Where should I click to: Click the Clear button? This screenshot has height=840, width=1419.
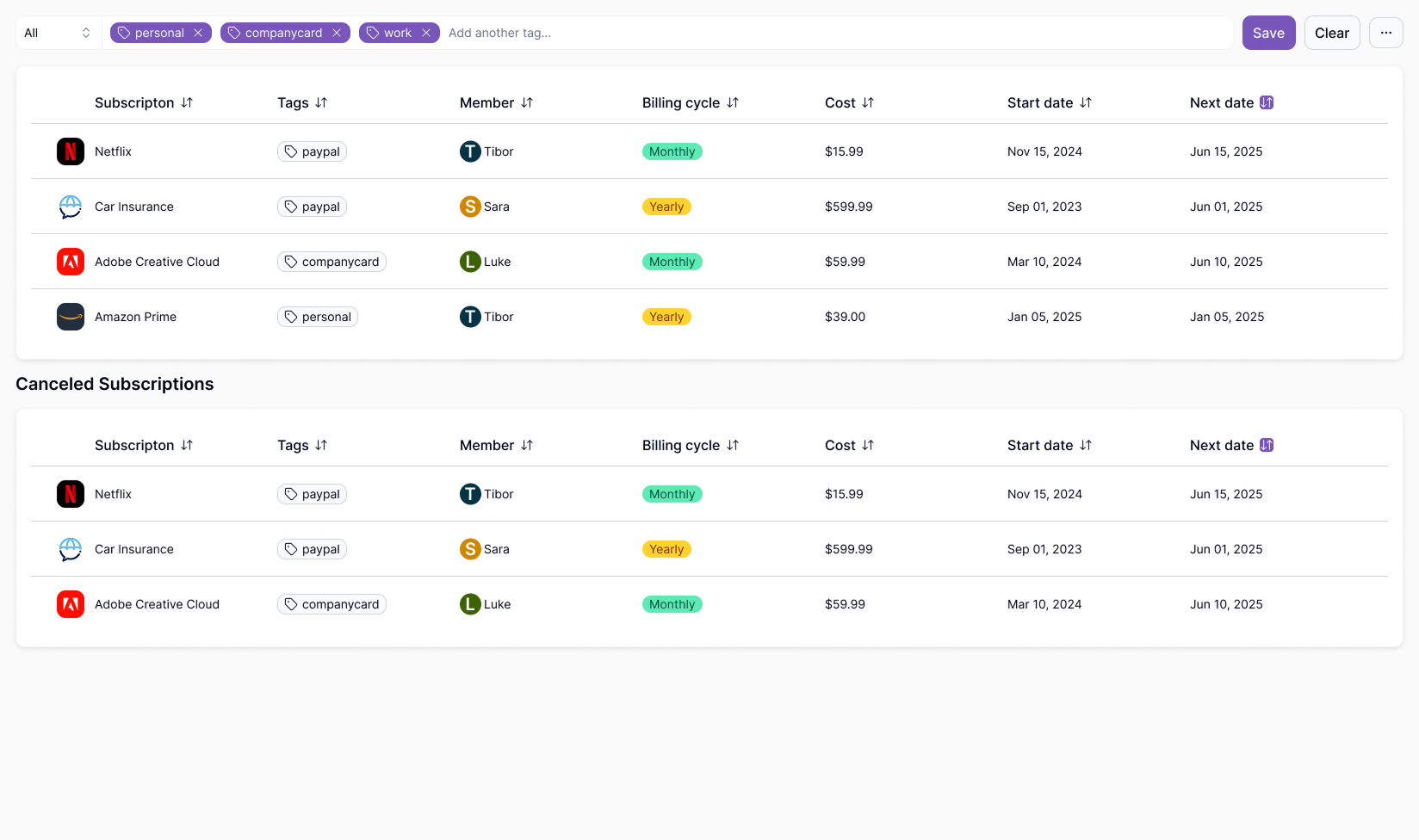[1332, 33]
